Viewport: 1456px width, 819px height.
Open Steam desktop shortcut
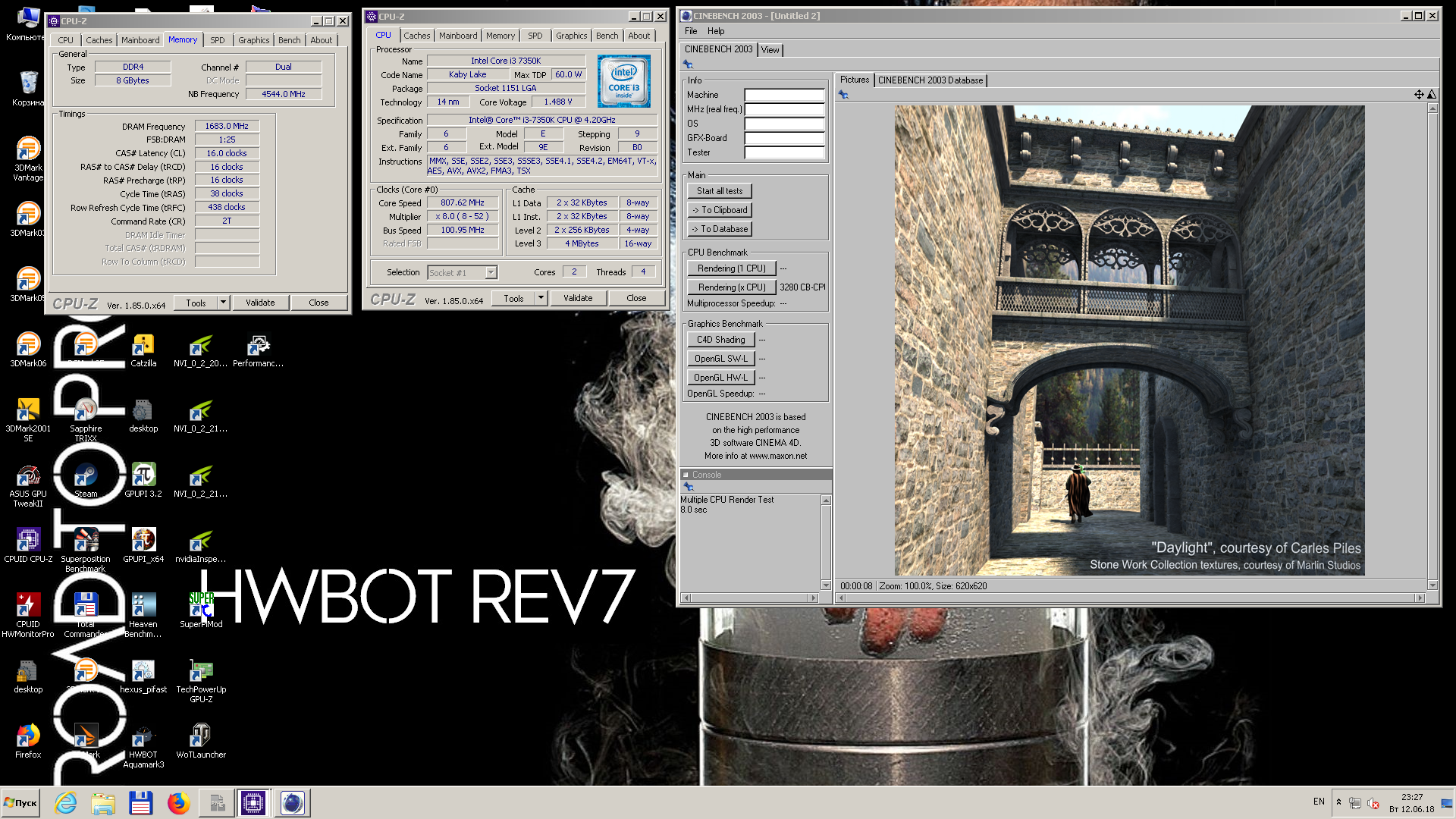[x=86, y=479]
